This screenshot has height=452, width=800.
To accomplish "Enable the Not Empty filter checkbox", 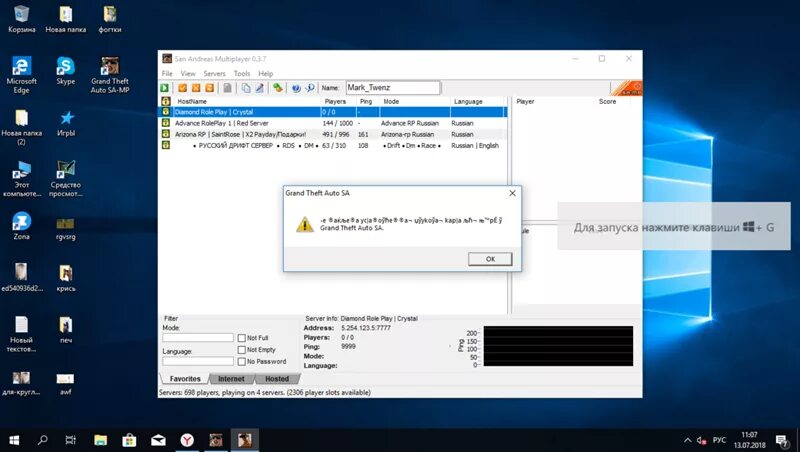I will pyautogui.click(x=242, y=349).
